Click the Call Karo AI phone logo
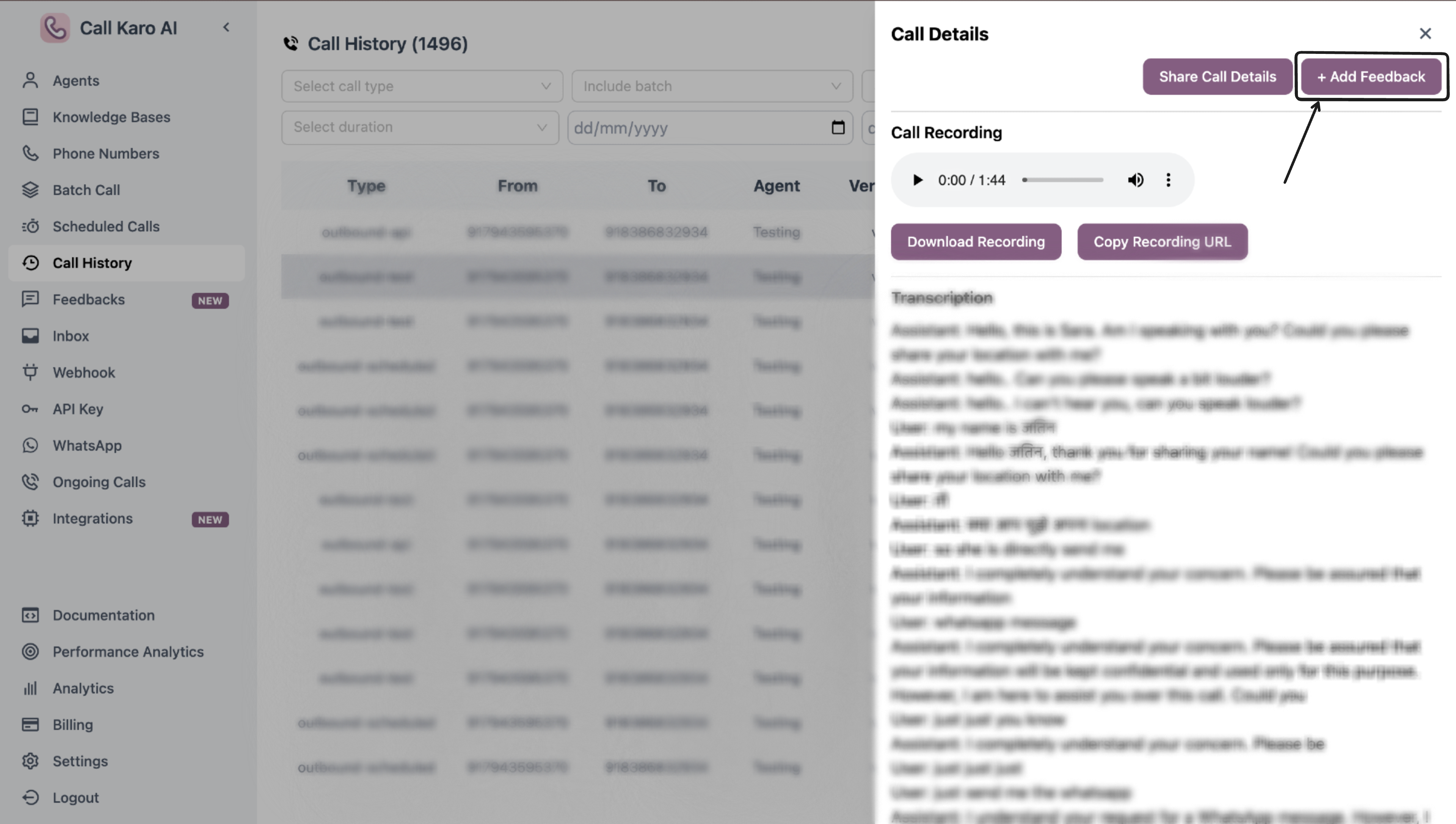Screen dimensions: 1456x824 pos(55,28)
